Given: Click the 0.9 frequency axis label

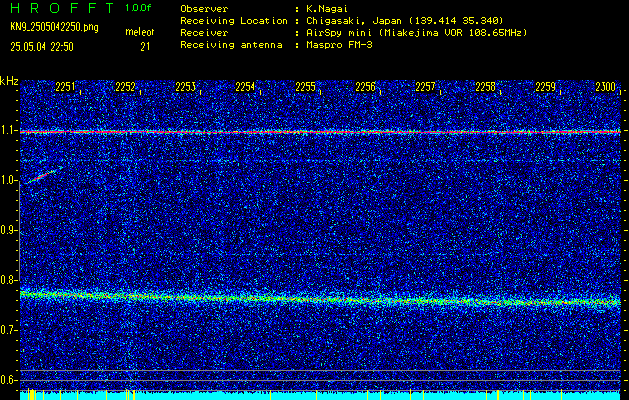Looking at the screenshot, I should (x=8, y=230).
